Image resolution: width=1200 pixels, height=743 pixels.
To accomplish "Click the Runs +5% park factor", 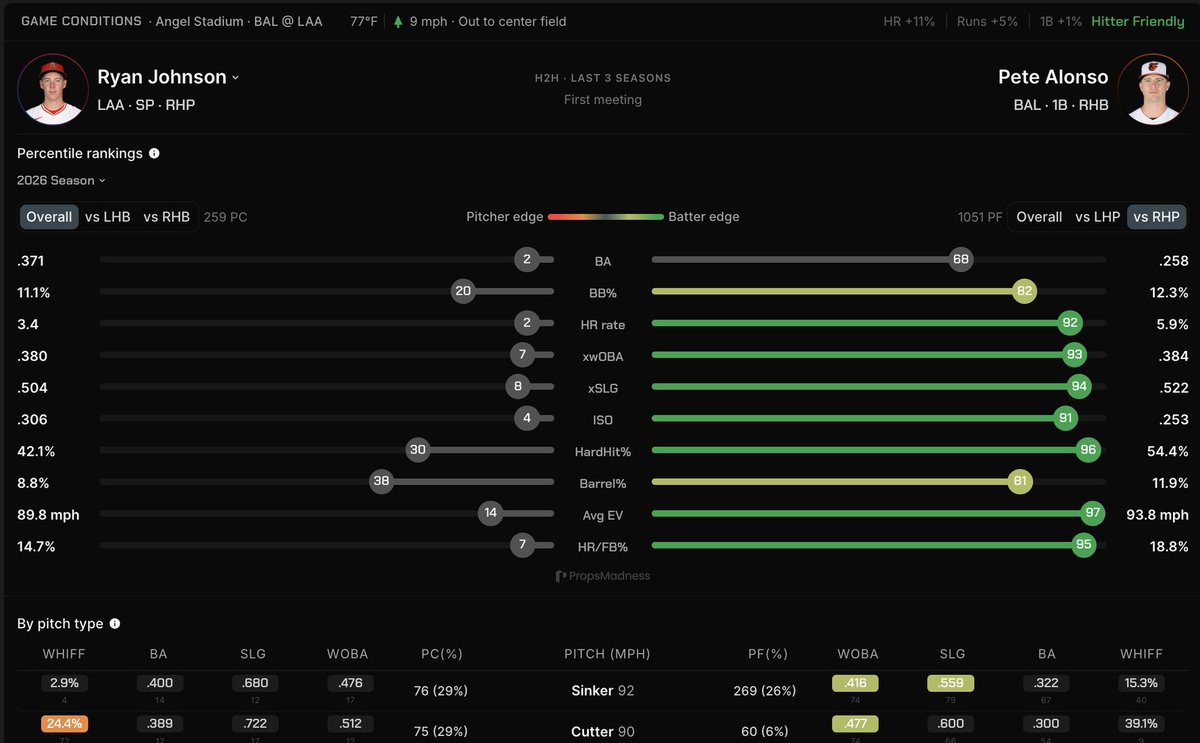I will tap(987, 21).
